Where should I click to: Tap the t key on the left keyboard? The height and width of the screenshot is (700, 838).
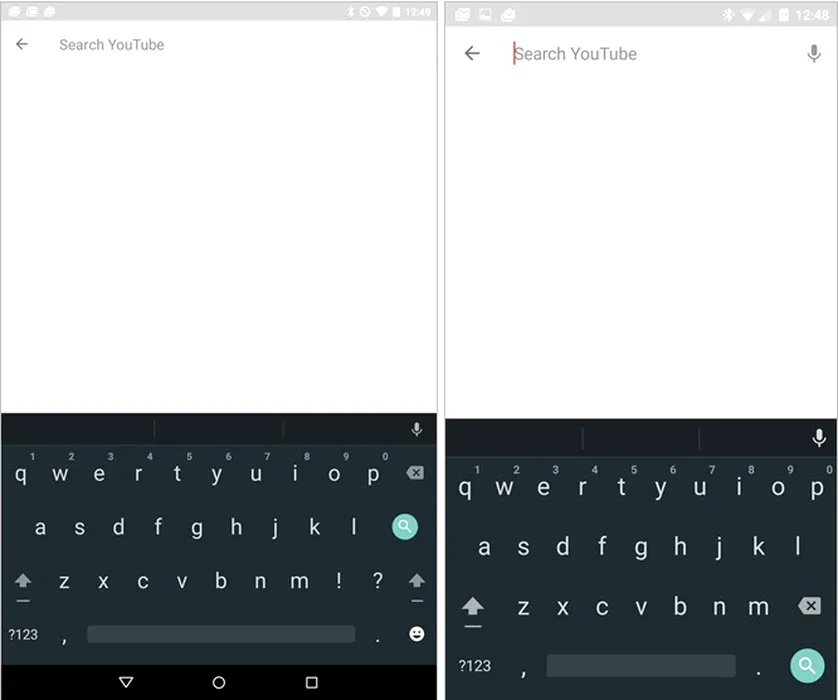click(x=177, y=474)
